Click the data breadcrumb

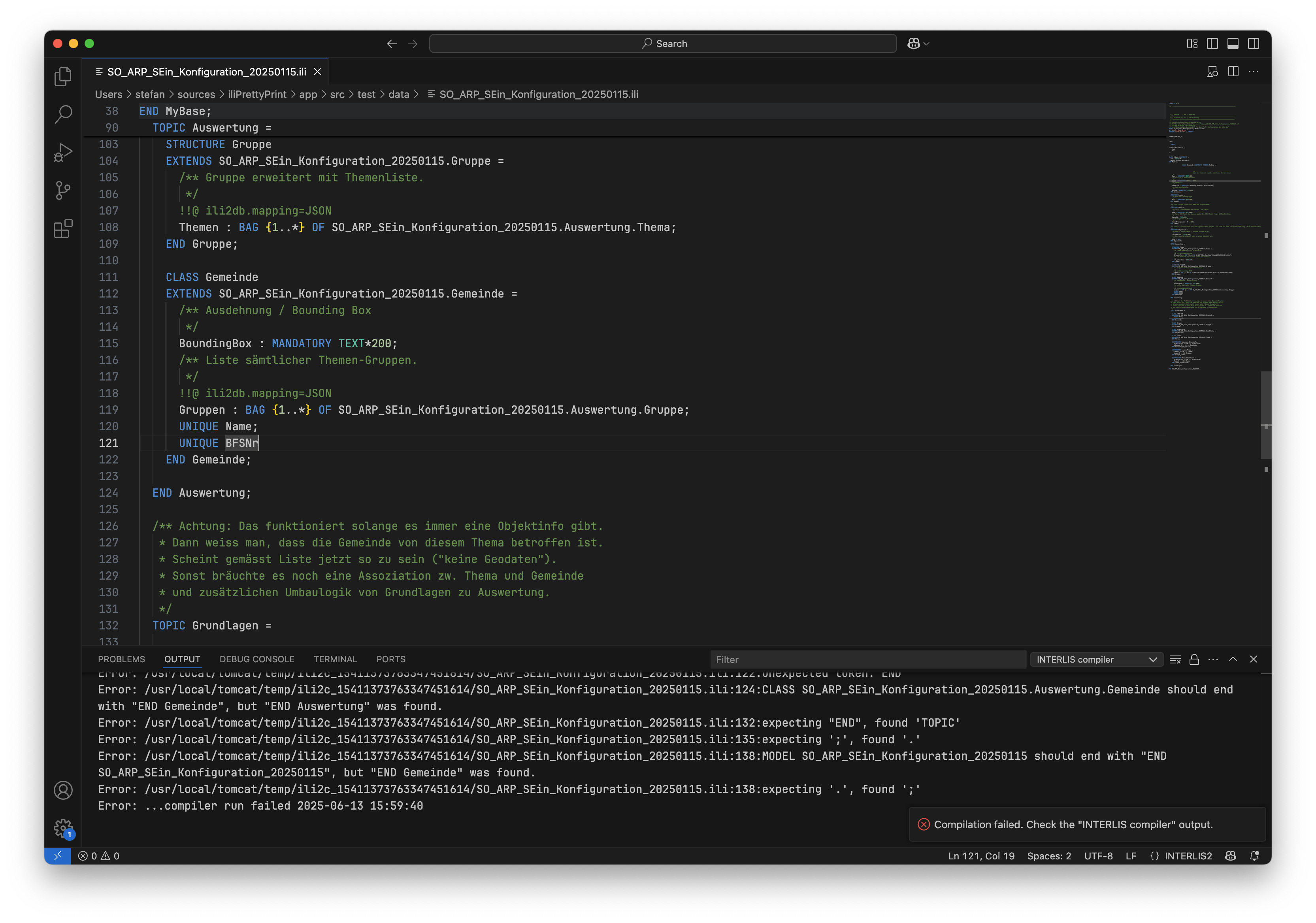coord(398,94)
